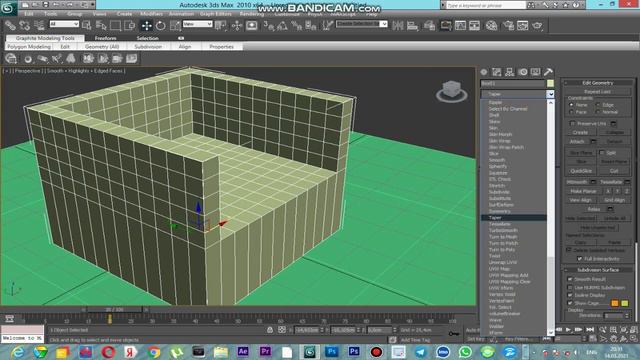Select the Select and Scale tool
Image resolution: width=640 pixels, height=360 pixels.
tap(175, 26)
